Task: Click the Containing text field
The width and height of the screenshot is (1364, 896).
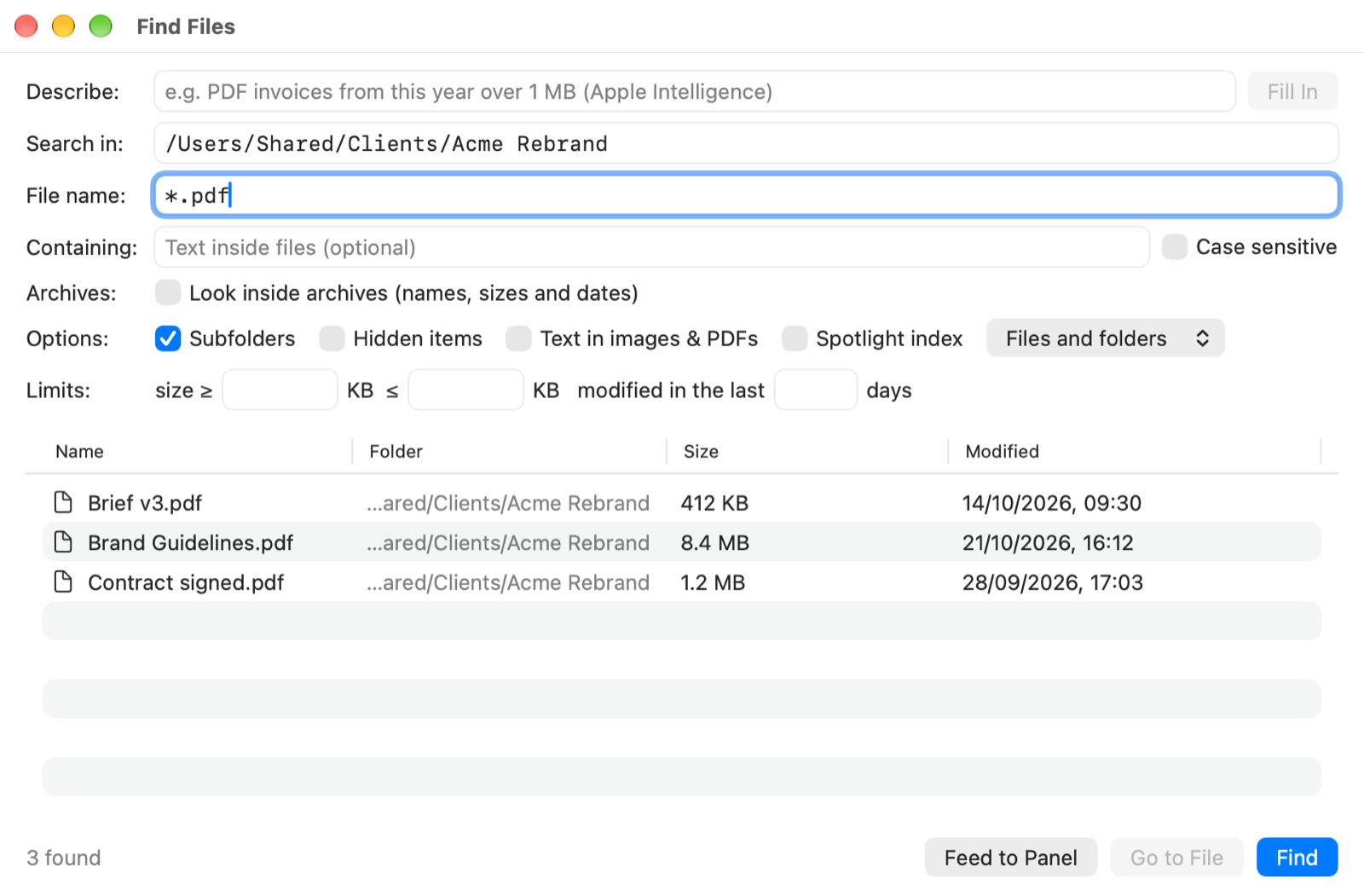Action: (651, 247)
